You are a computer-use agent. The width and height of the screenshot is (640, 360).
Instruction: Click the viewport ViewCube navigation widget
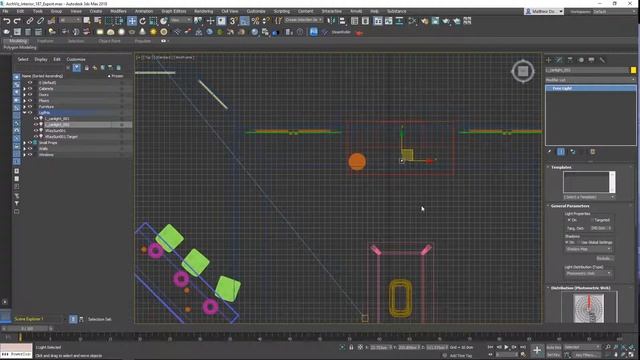tap(523, 71)
